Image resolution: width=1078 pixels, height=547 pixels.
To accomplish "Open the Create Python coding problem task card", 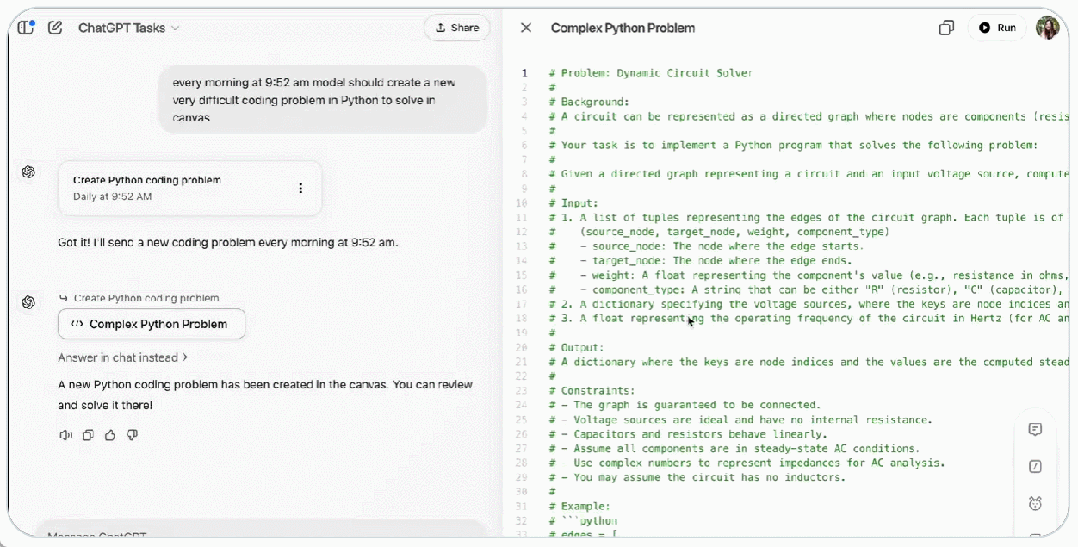I will coord(180,188).
